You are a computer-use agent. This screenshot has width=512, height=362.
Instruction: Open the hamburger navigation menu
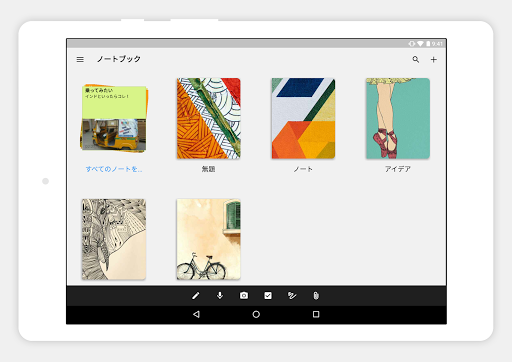[80, 59]
